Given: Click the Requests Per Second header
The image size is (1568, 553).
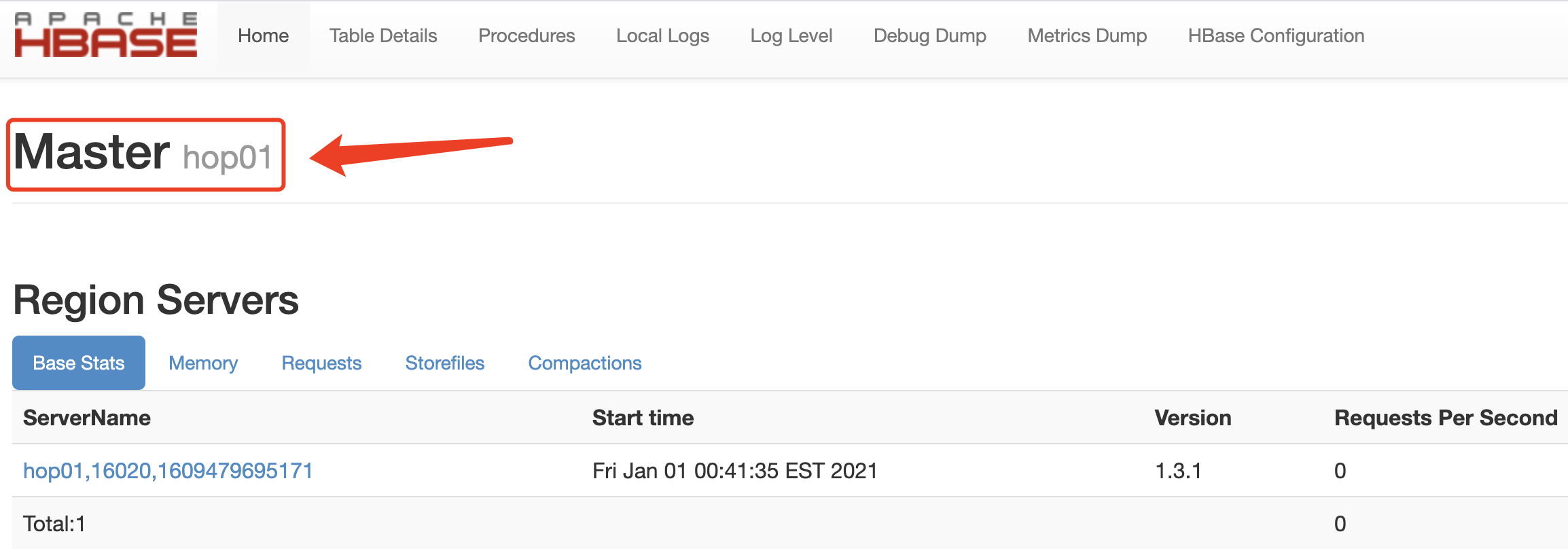Looking at the screenshot, I should (x=1446, y=418).
